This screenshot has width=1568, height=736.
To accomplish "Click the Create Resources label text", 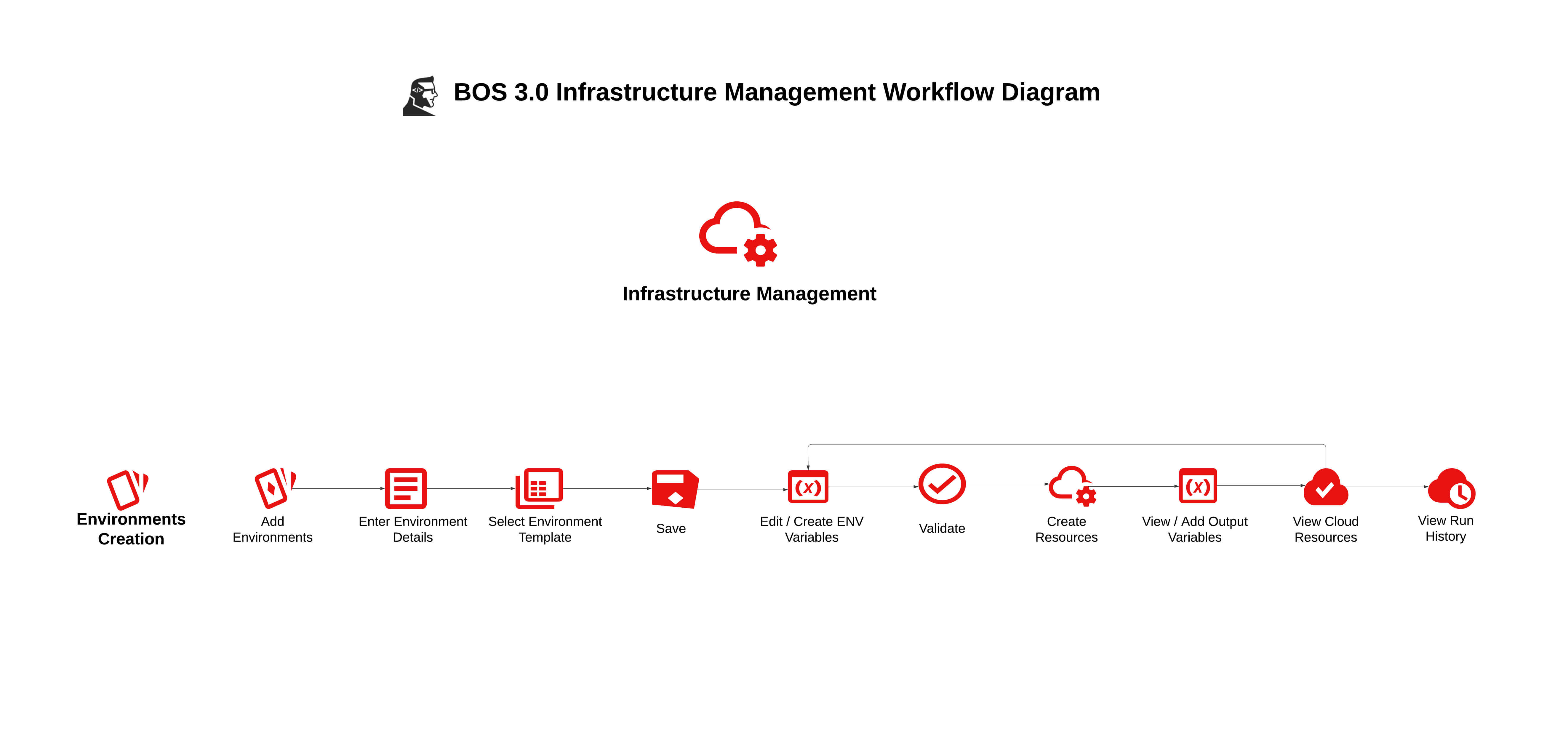I will click(1066, 529).
